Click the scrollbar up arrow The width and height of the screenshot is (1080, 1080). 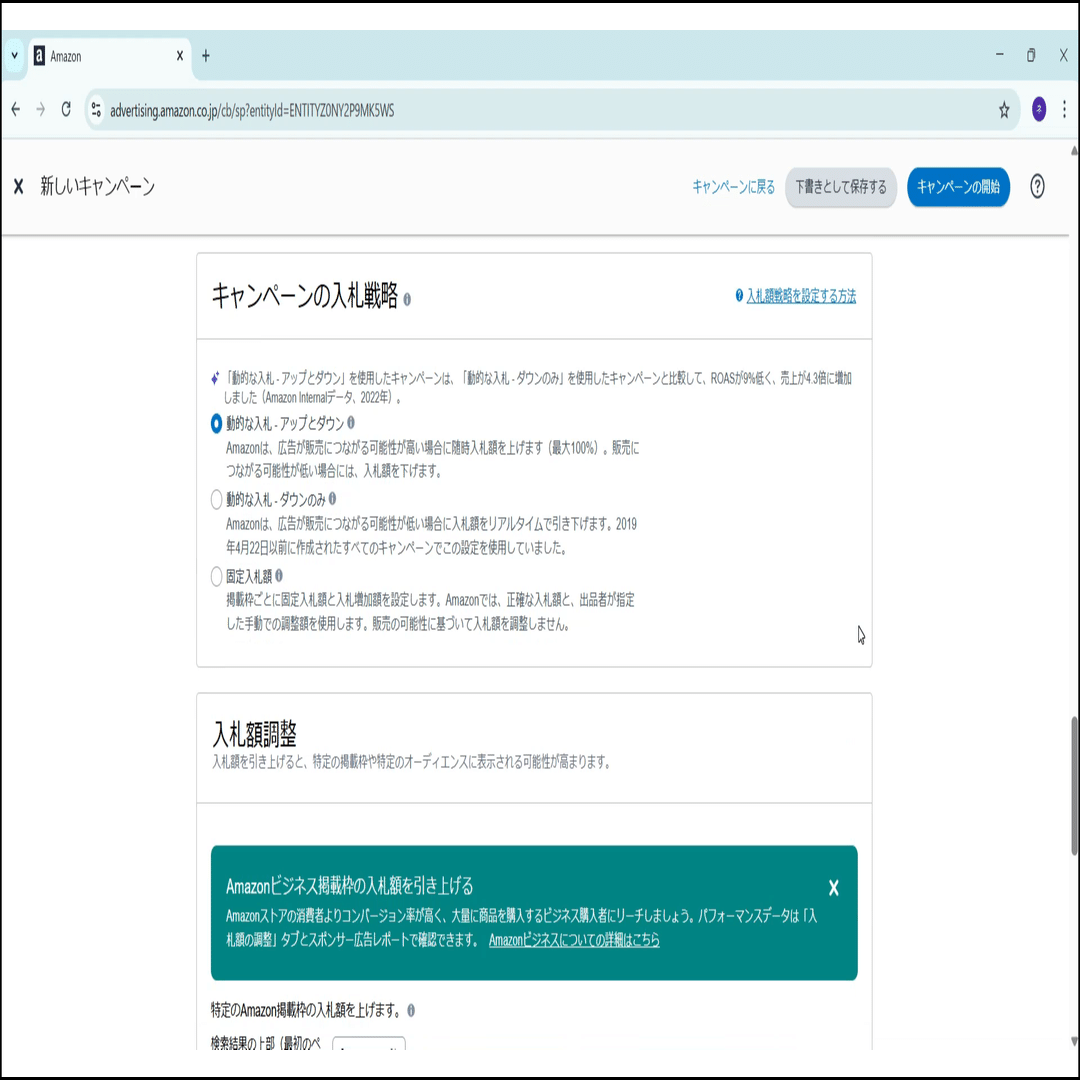tap(1074, 150)
